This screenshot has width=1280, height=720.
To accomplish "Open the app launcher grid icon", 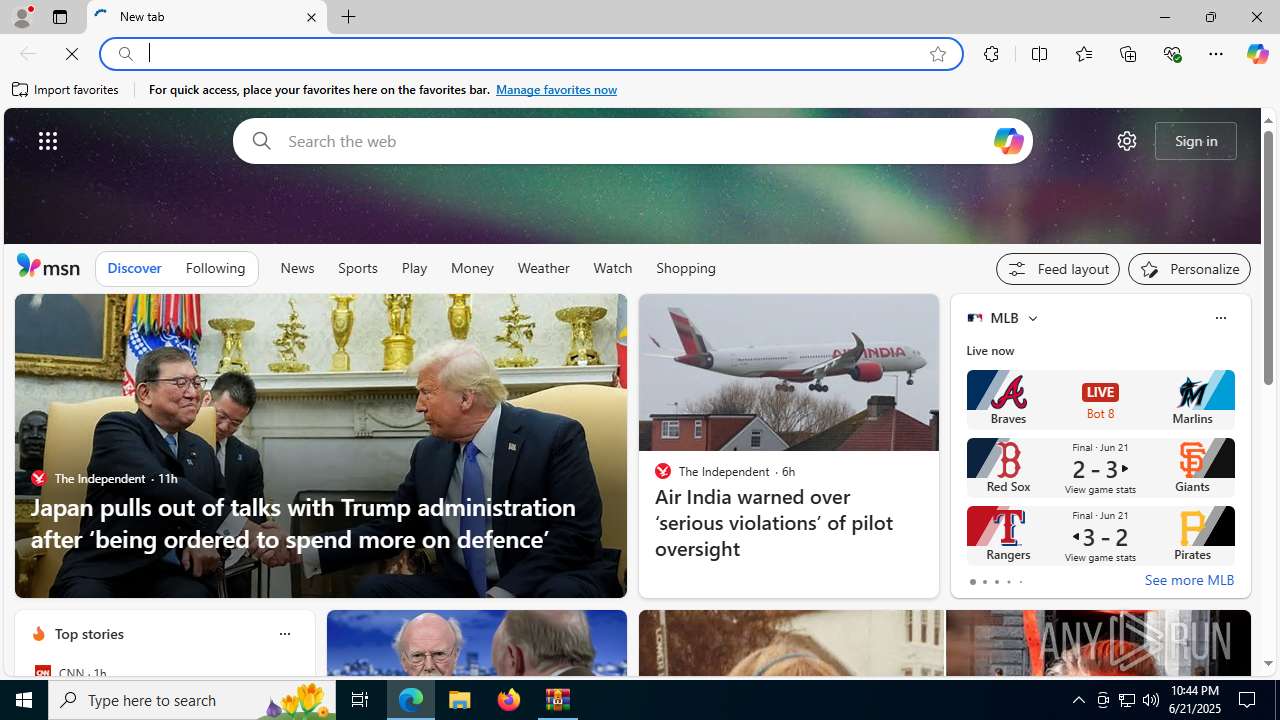I will tap(48, 141).
